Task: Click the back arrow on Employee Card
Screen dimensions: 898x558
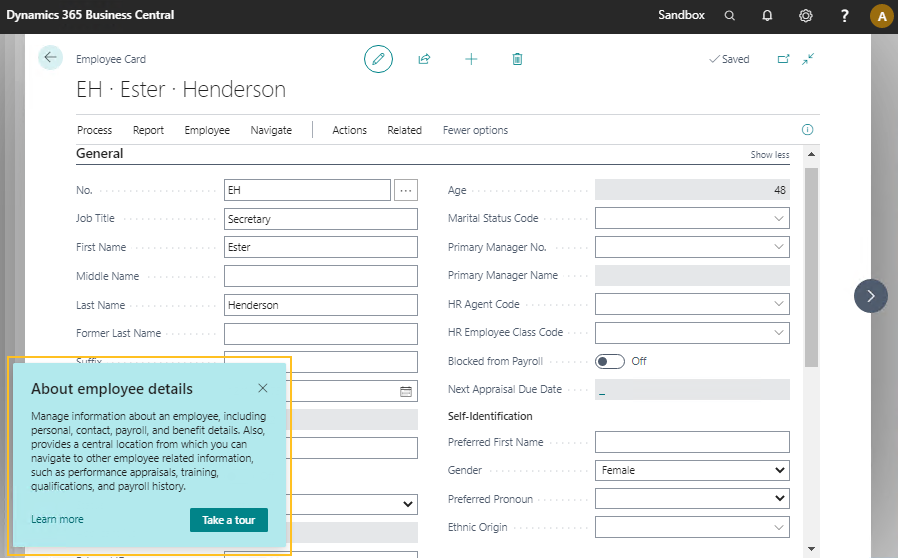Action: [x=50, y=58]
